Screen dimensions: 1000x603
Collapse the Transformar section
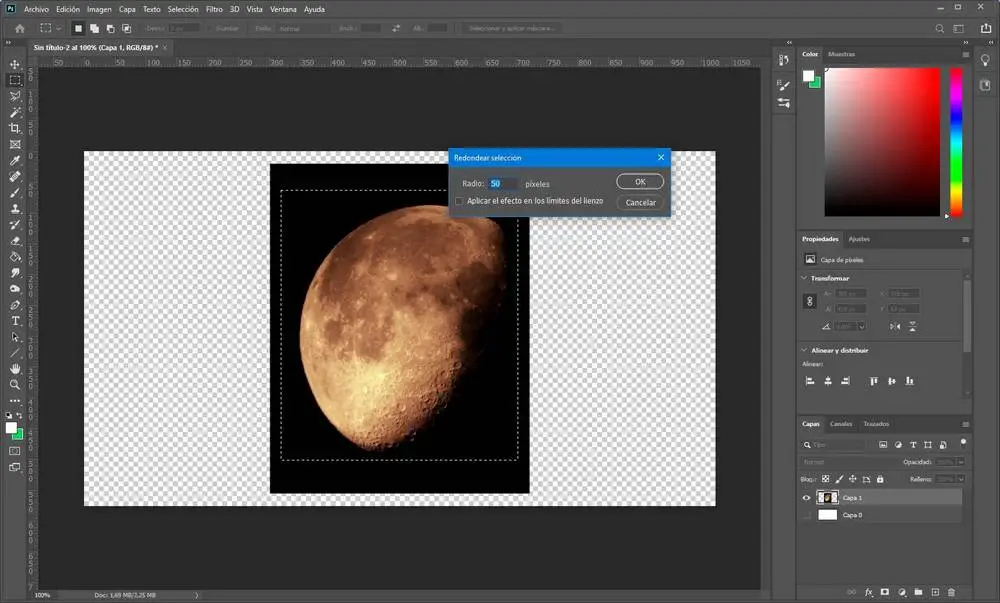pos(805,278)
